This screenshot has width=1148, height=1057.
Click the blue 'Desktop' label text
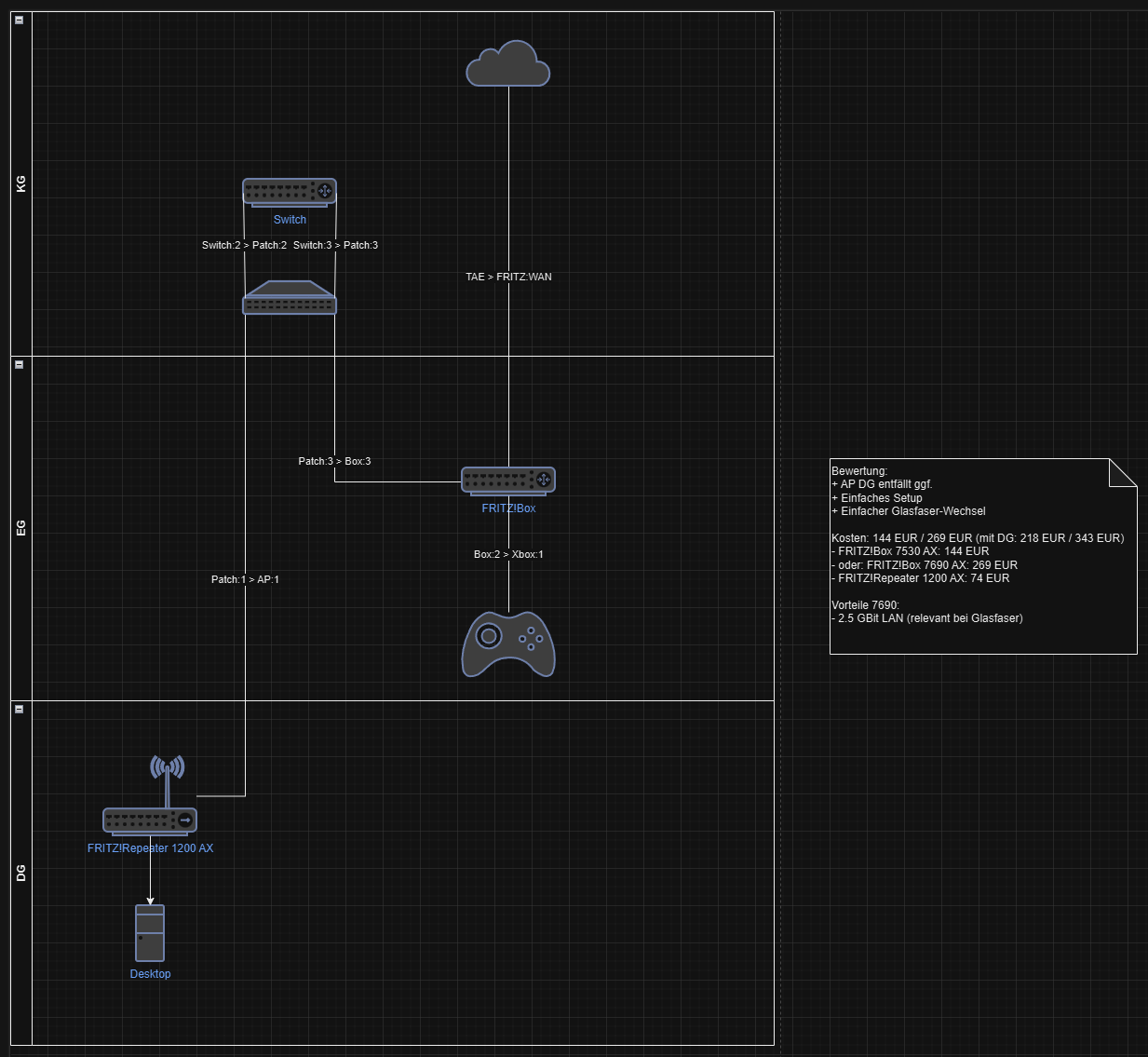[x=150, y=973]
